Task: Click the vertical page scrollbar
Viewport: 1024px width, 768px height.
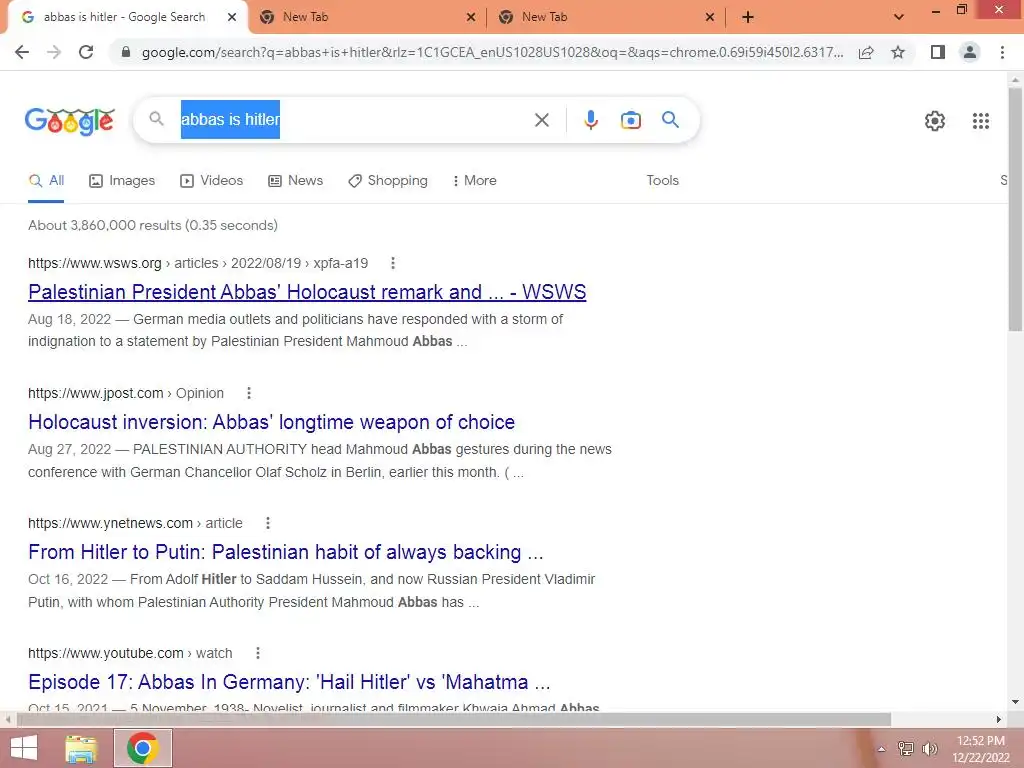Action: coord(1015,209)
